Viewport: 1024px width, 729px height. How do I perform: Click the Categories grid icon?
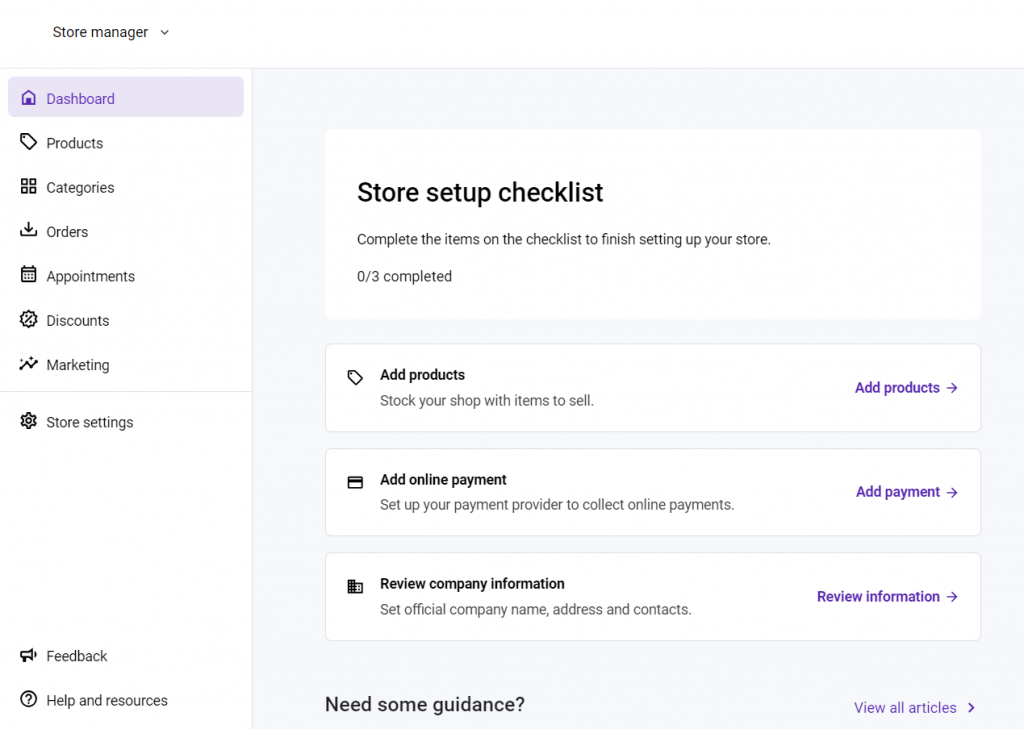[x=28, y=187]
